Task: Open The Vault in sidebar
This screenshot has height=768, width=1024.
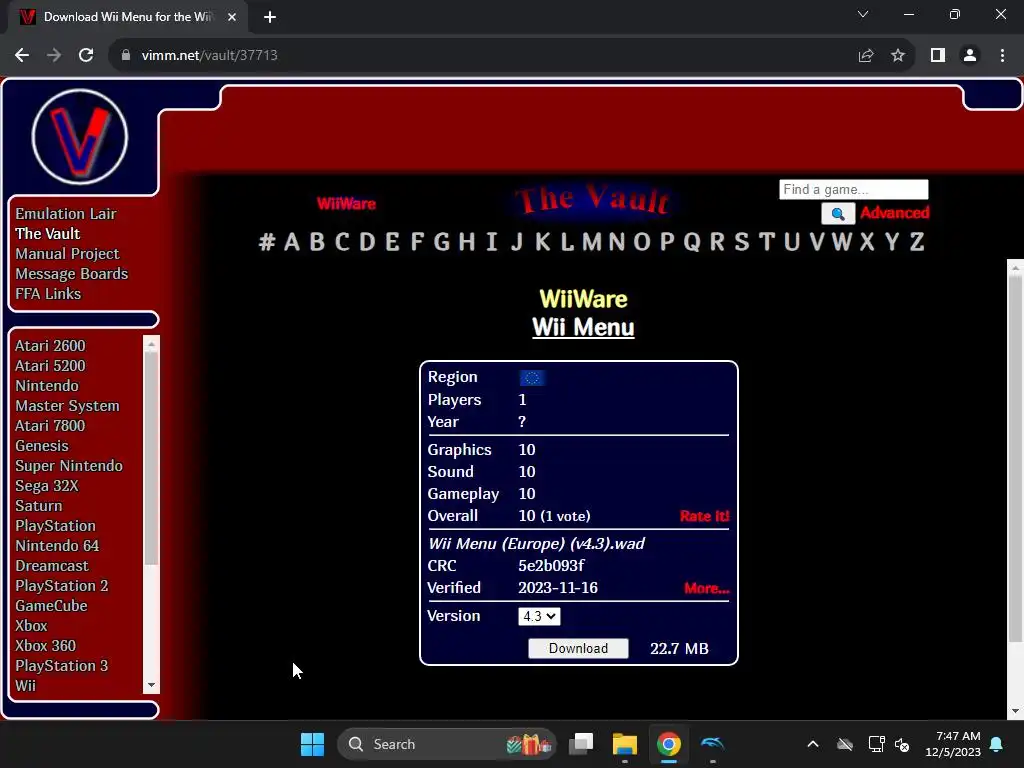Action: pos(47,234)
